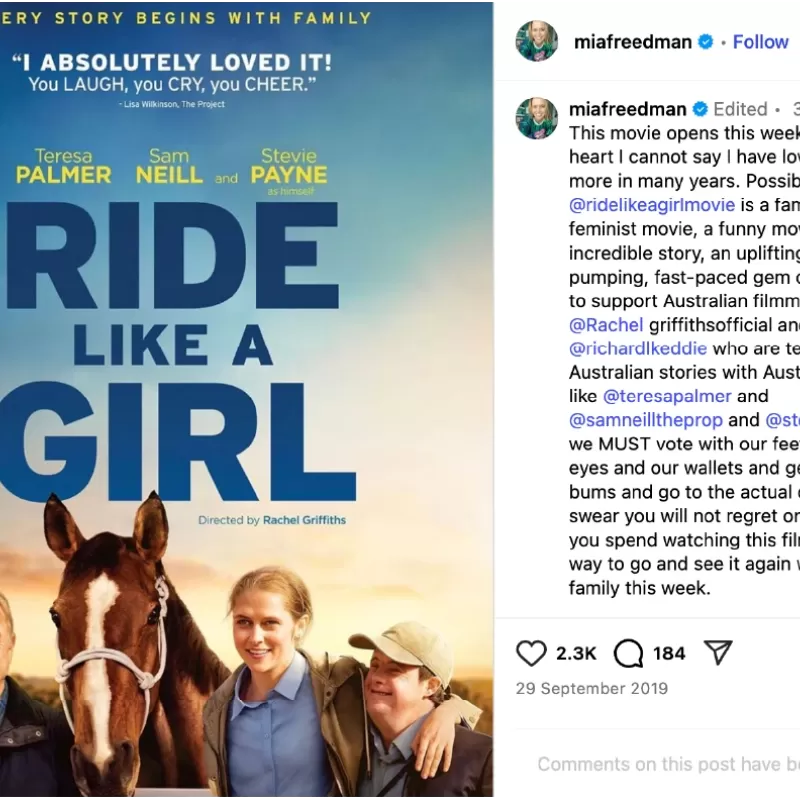Click the Ride Like a Girl poster image
This screenshot has width=800, height=800.
247,400
